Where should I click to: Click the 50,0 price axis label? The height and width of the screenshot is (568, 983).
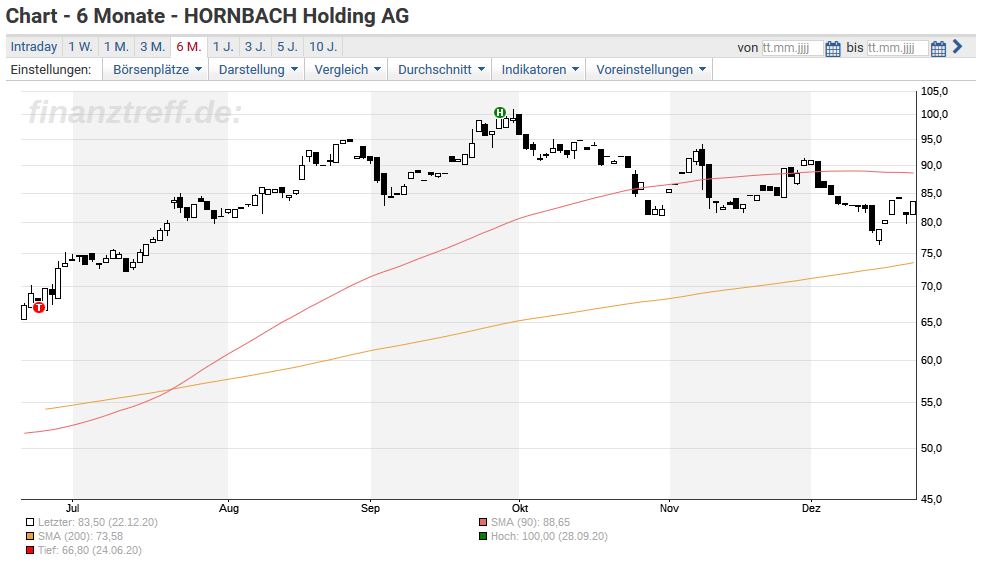(x=932, y=448)
